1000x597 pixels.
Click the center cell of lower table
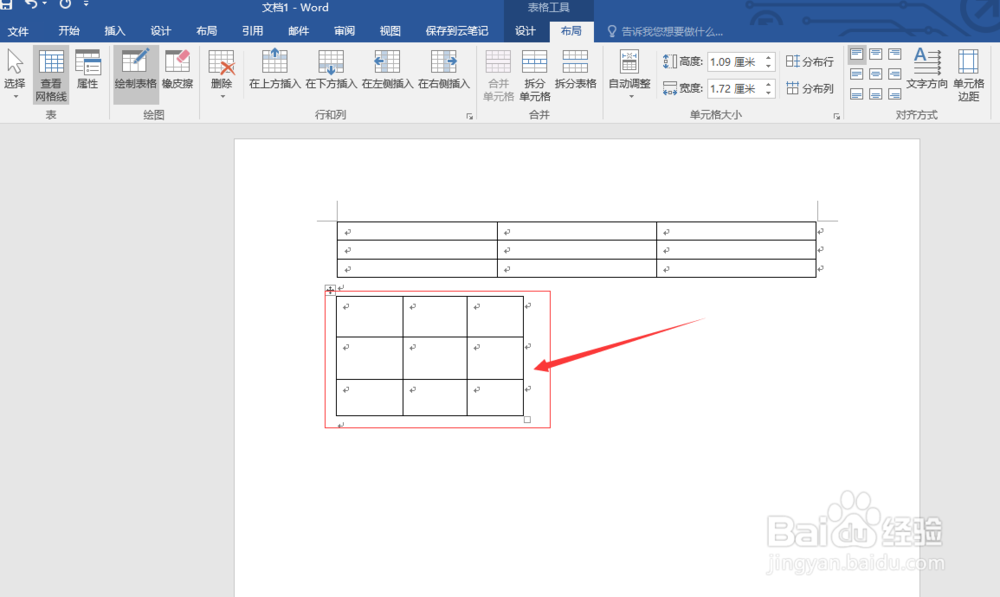[435, 358]
